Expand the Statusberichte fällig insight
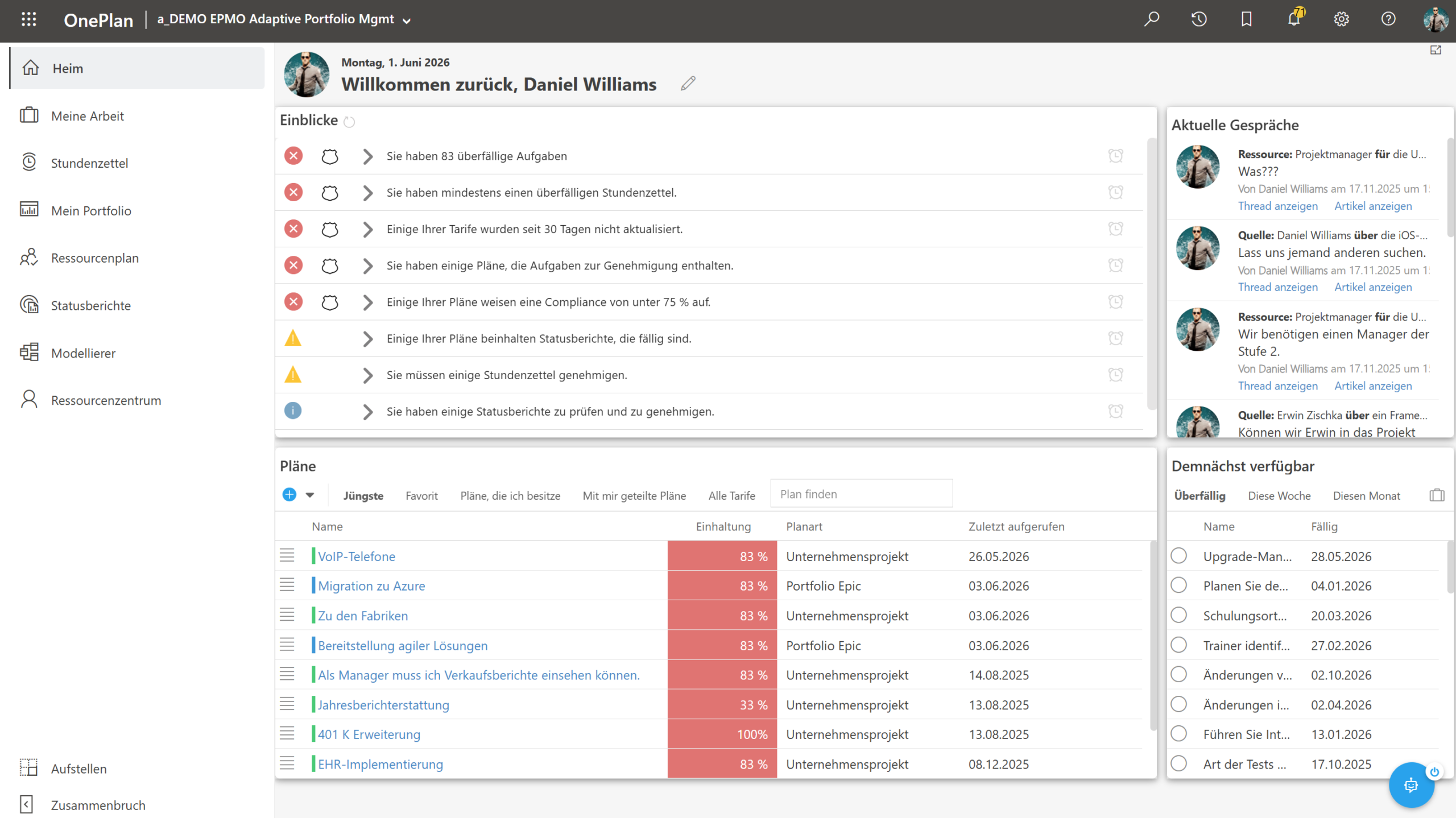 tap(367, 339)
